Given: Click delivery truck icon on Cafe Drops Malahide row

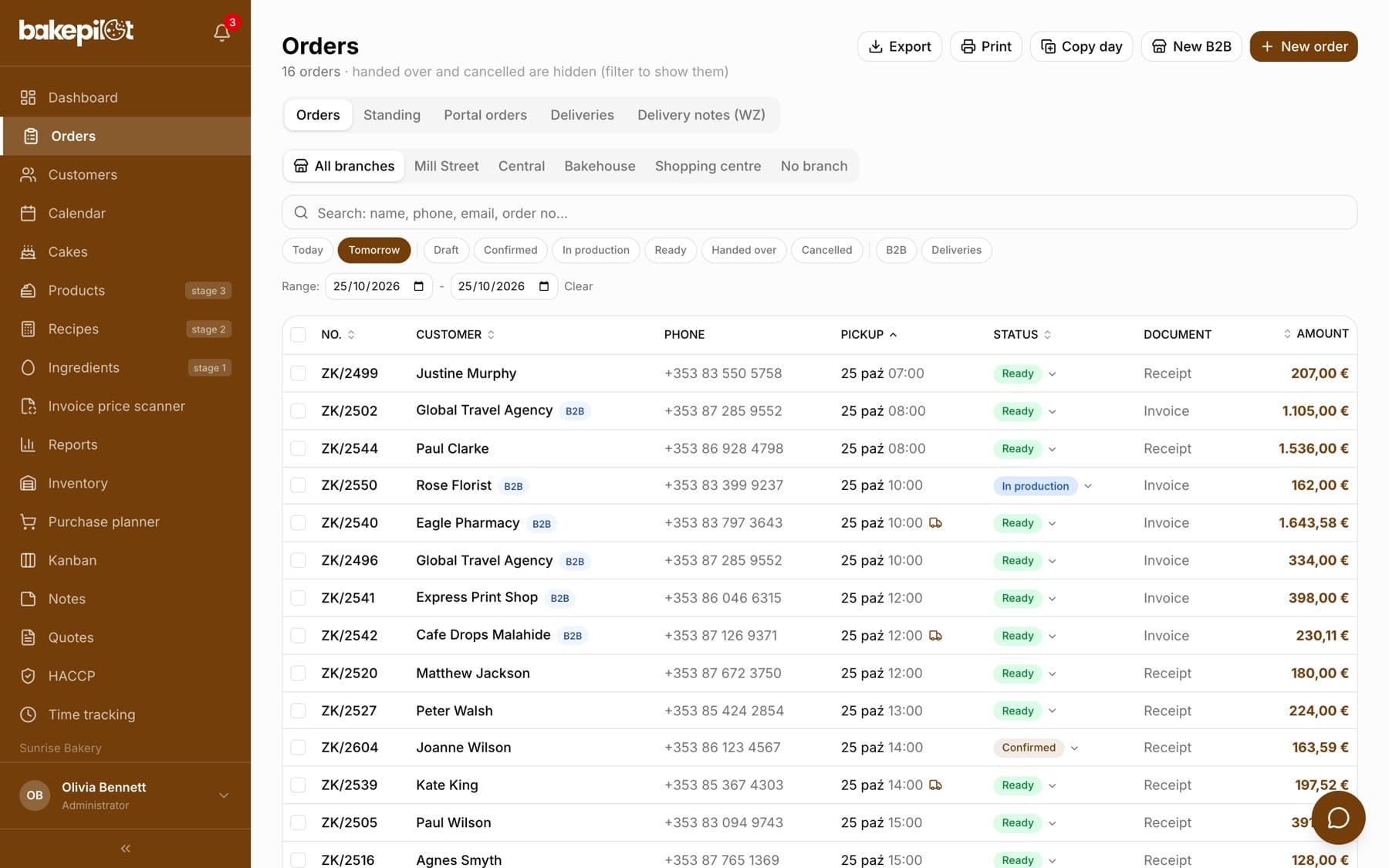Looking at the screenshot, I should click(x=935, y=636).
